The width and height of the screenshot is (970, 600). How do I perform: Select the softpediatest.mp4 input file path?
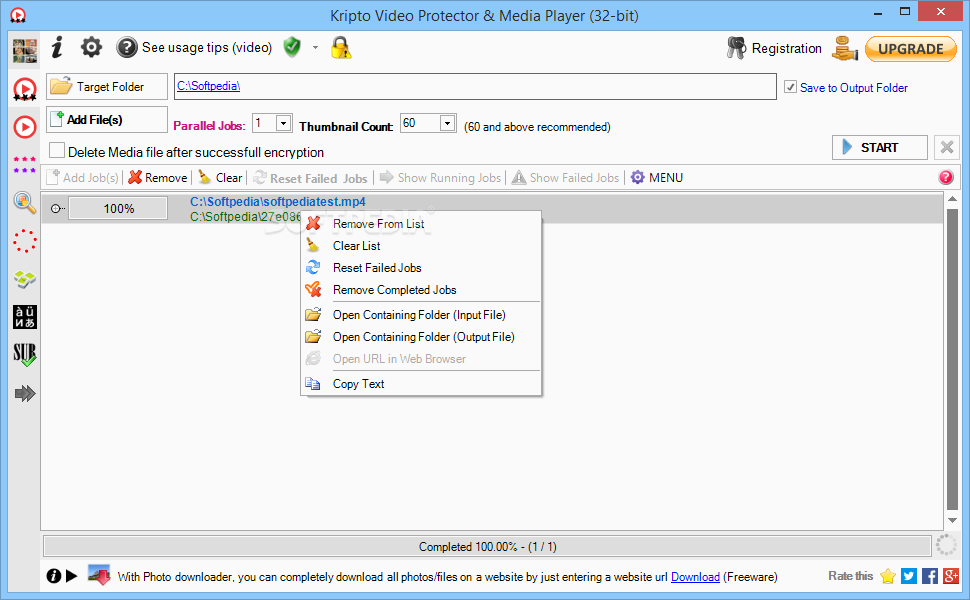[x=278, y=202]
